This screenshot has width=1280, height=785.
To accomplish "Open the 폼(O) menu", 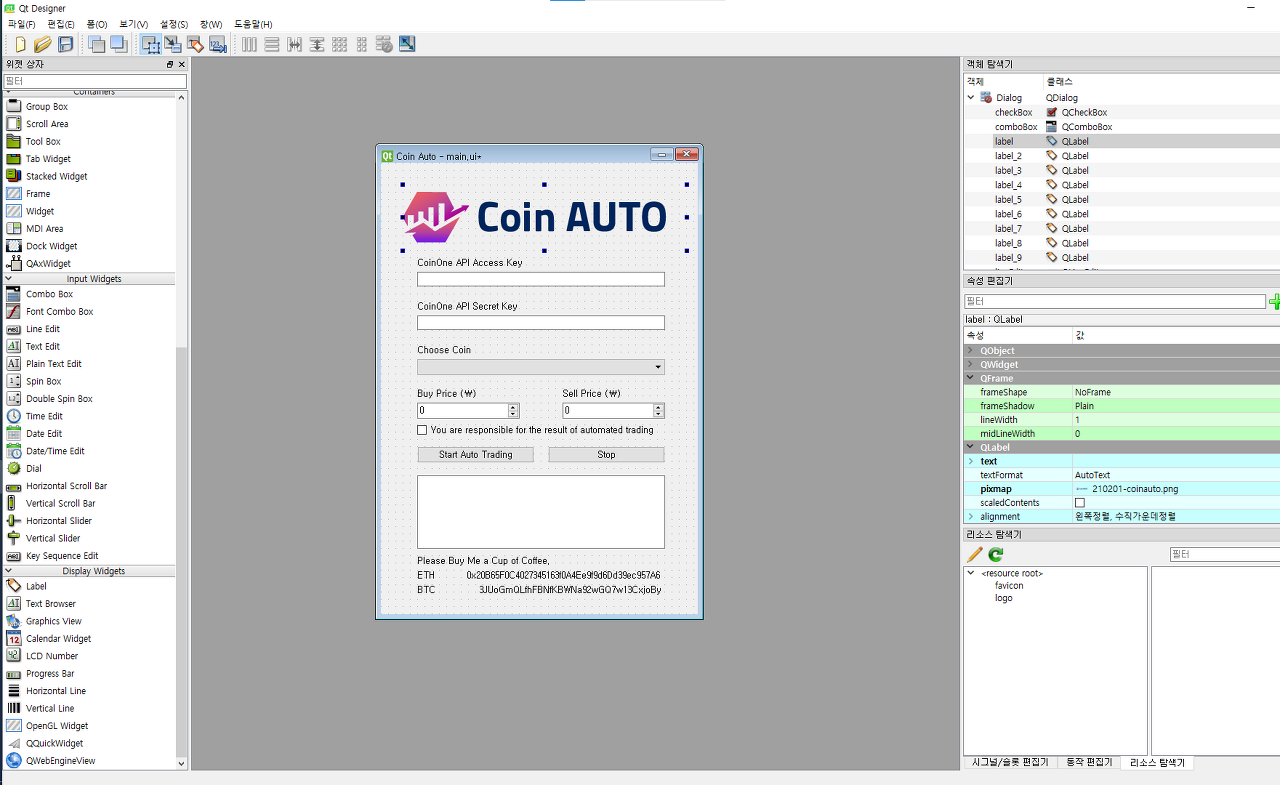I will click(97, 24).
